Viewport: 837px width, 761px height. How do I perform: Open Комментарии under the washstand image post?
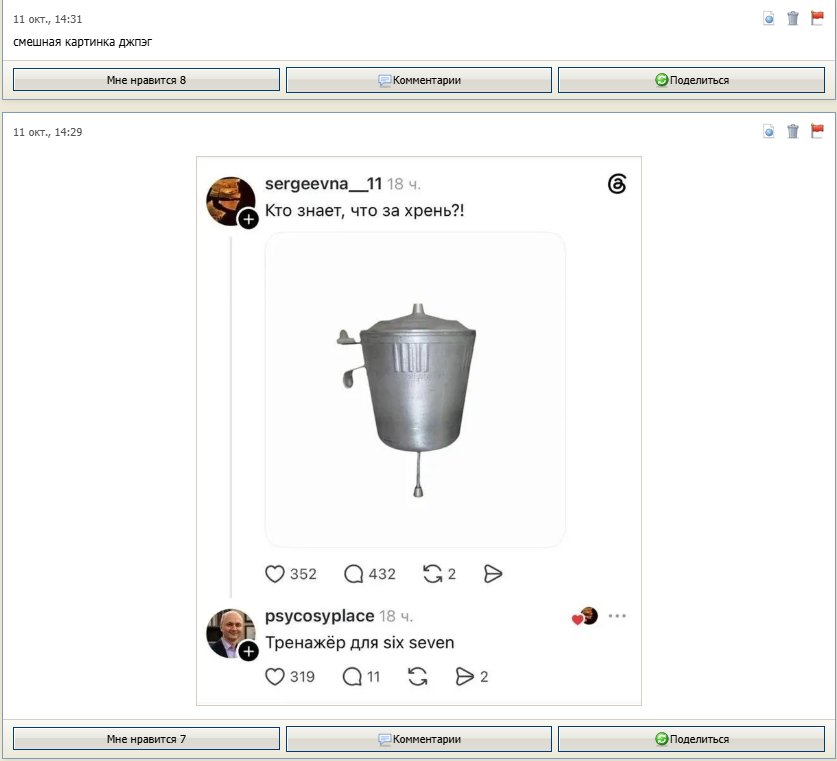[419, 739]
